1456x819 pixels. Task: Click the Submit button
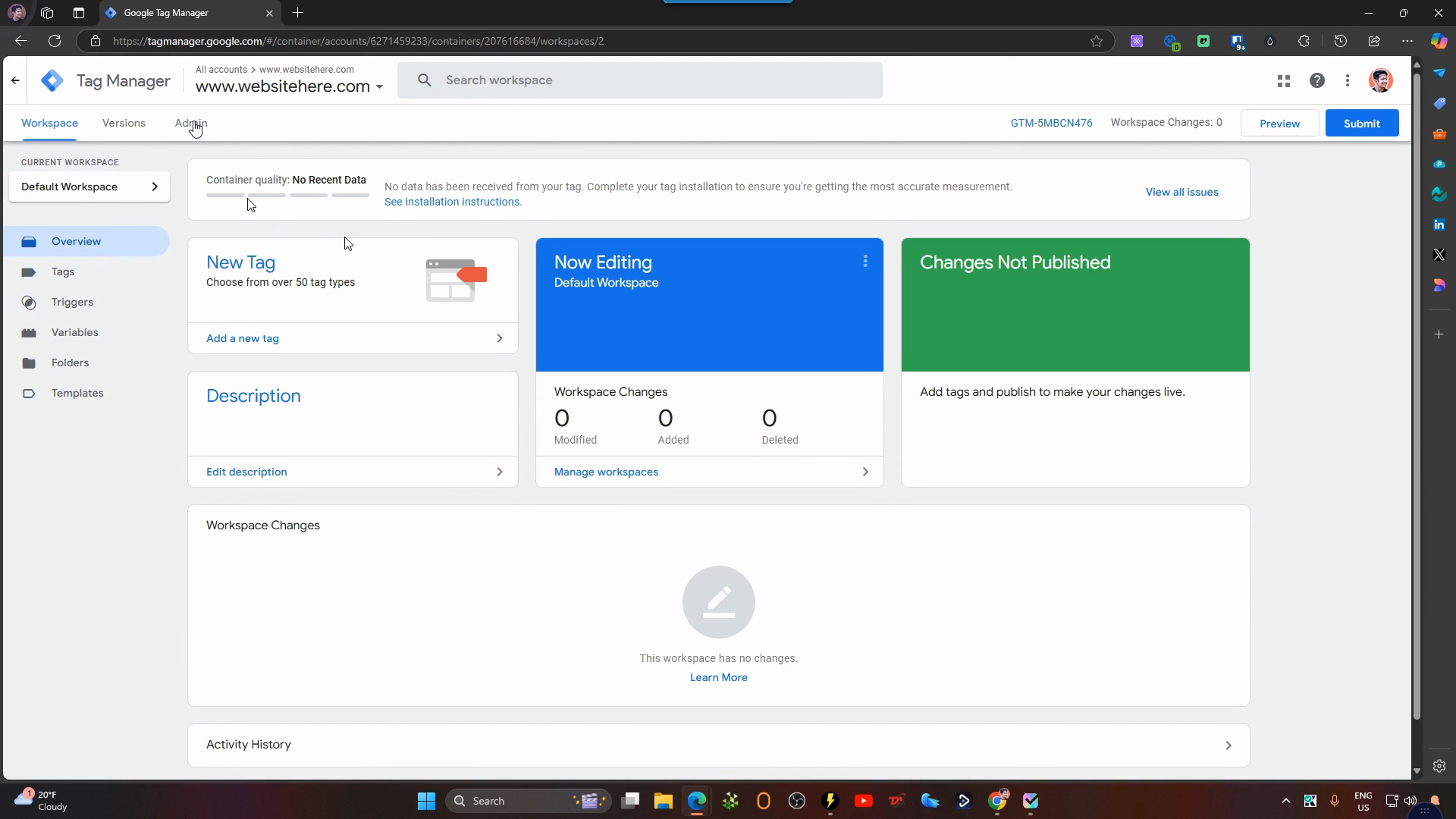pyautogui.click(x=1362, y=123)
